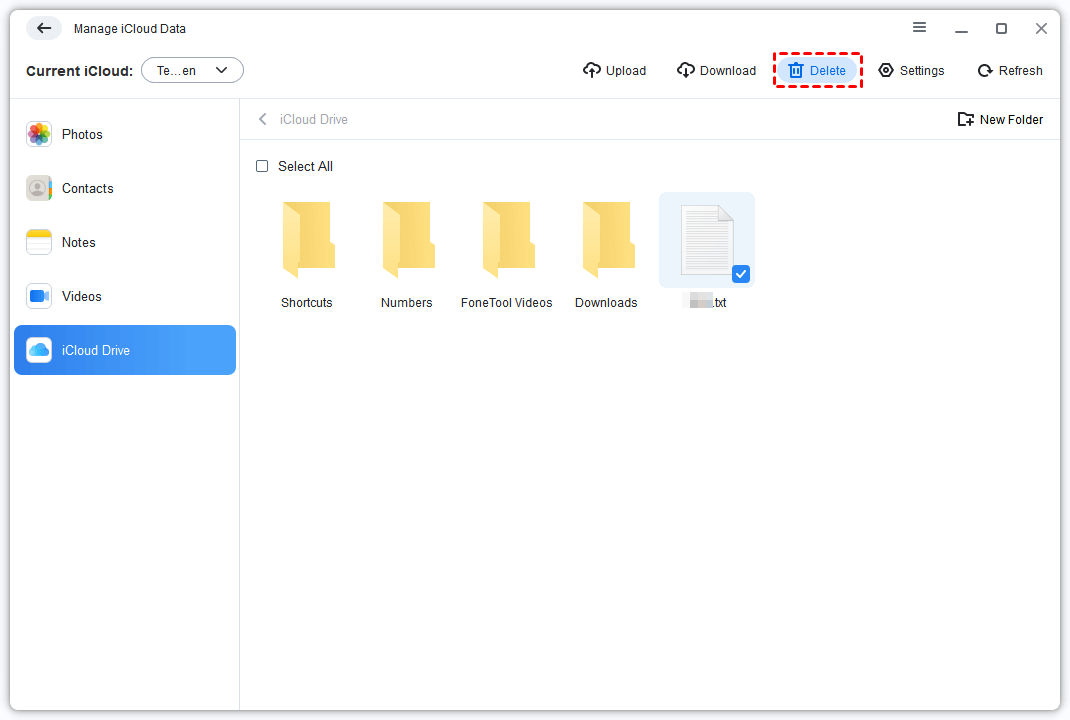
Task: Click the Download cloud icon
Action: (686, 70)
